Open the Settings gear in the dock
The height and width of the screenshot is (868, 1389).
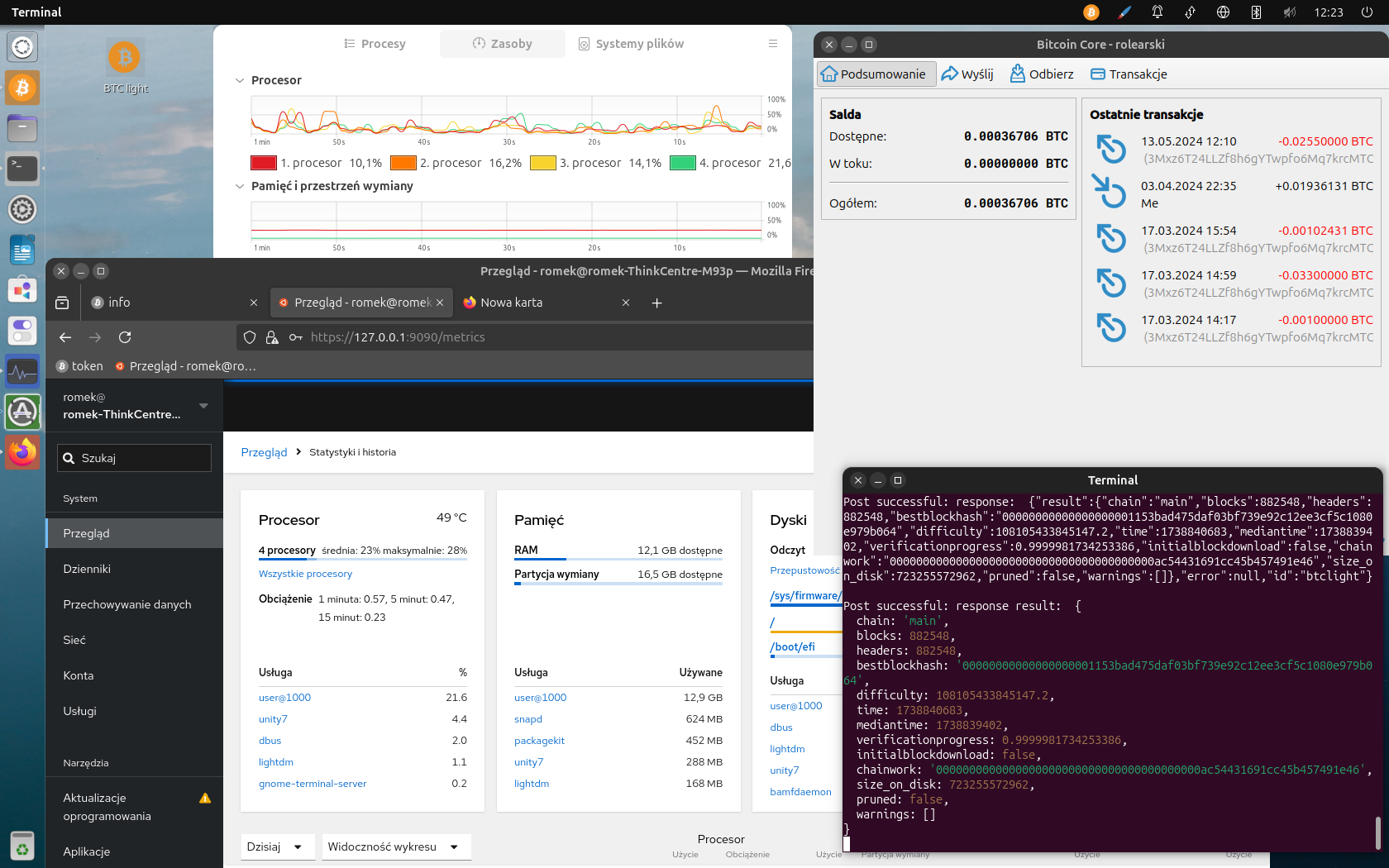pyautogui.click(x=22, y=209)
